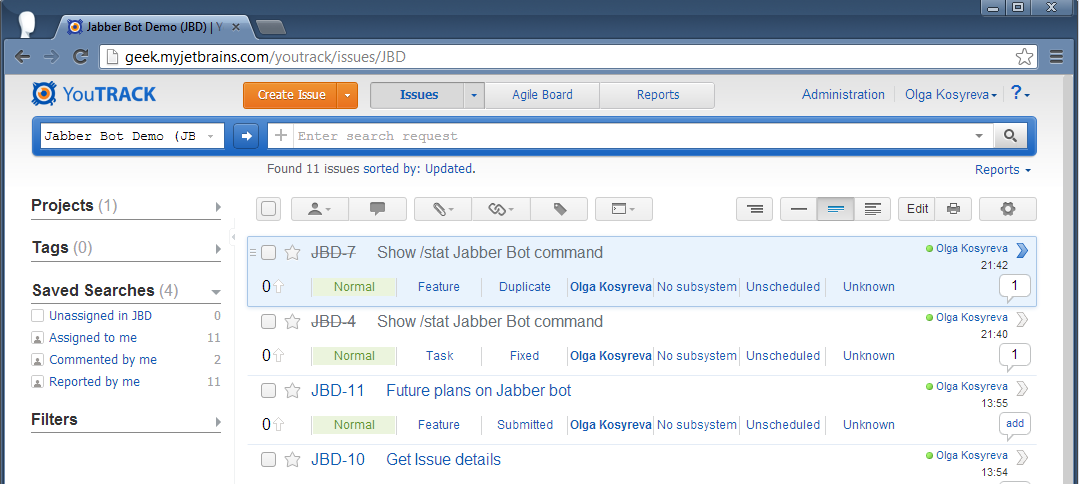Screen dimensions: 1079x484
Task: Click the comment bubble toolbar button
Action: 378,209
